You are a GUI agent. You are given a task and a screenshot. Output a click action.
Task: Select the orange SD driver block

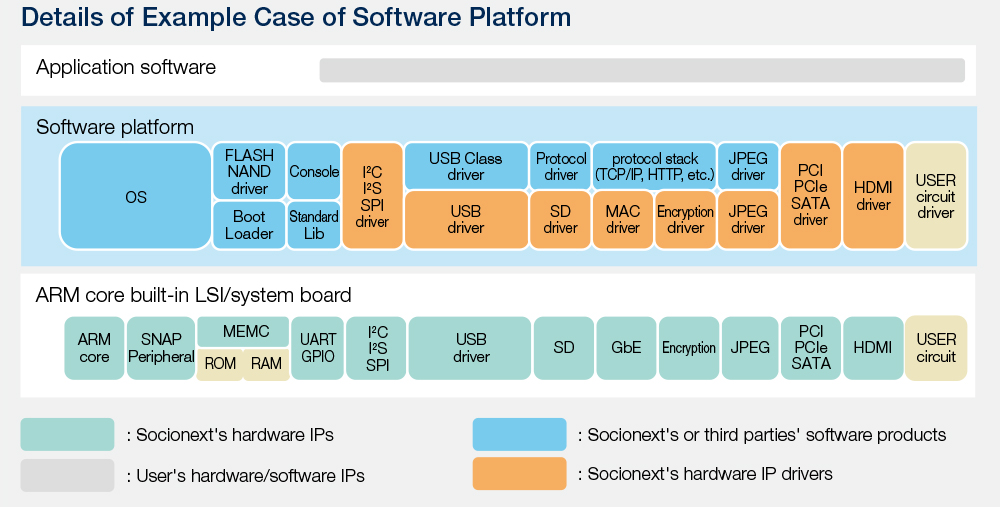[x=561, y=219]
